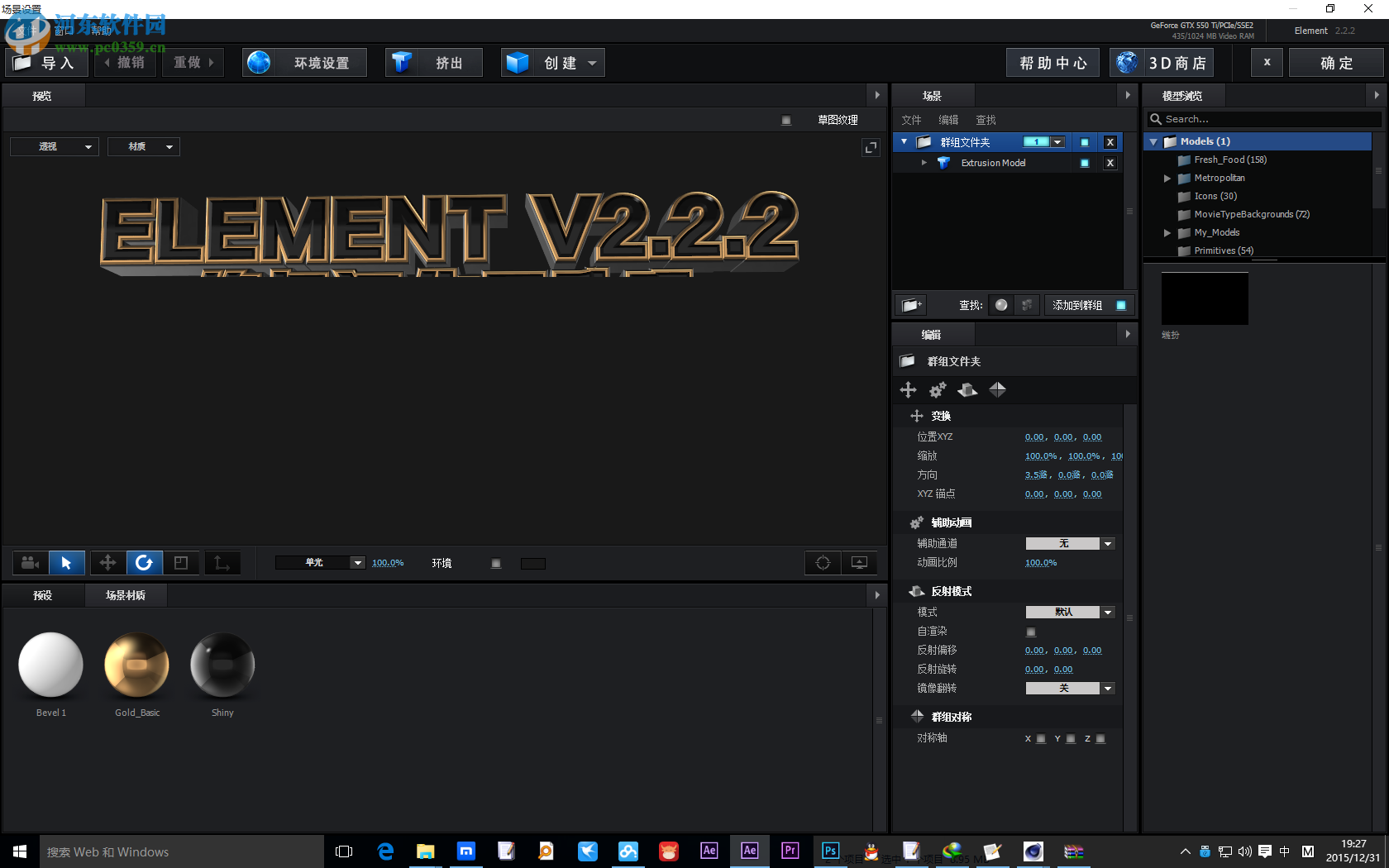Open the 编辑 menu in the scene panel

(948, 119)
